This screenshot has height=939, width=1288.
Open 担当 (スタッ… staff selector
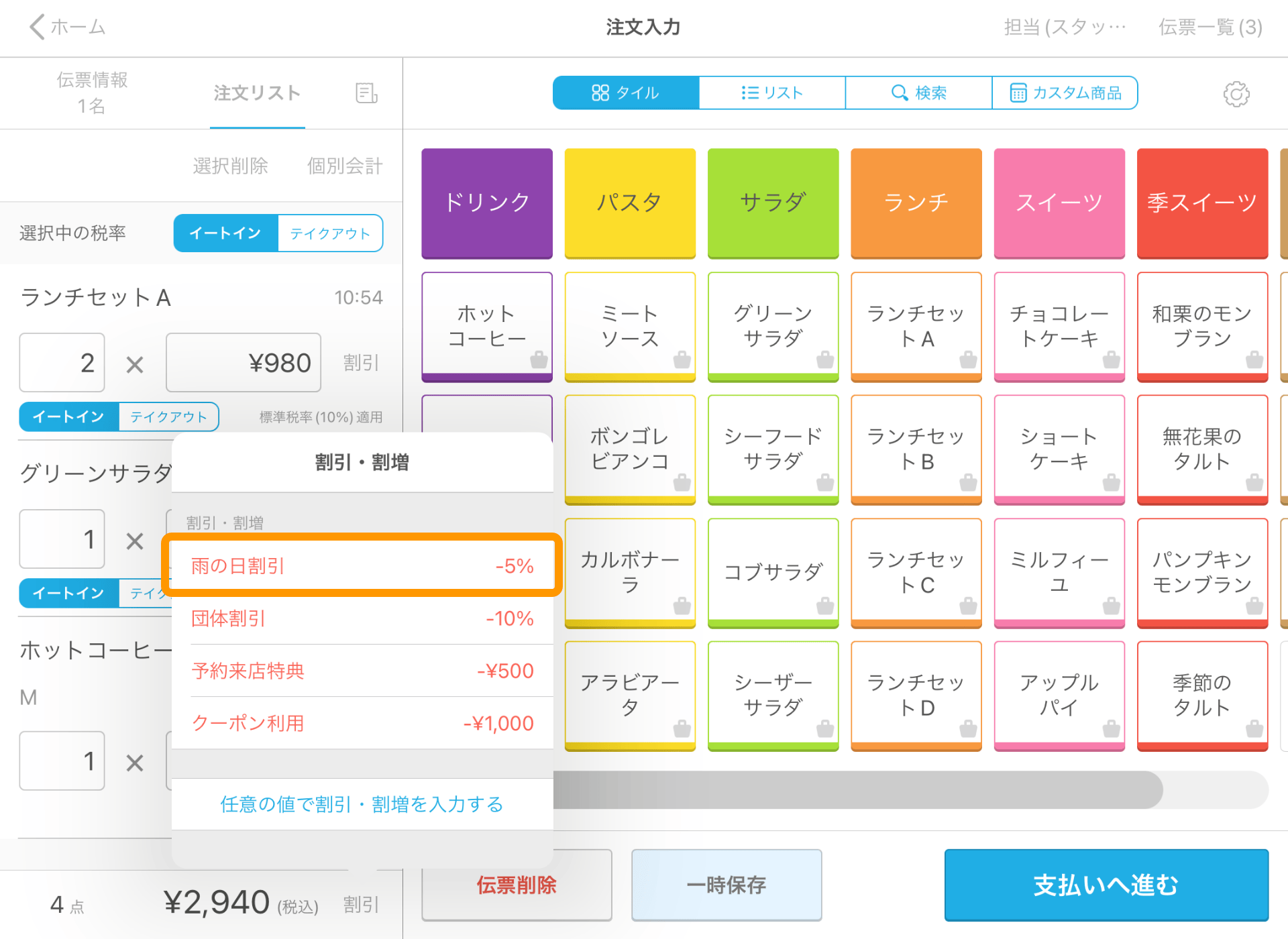pyautogui.click(x=1065, y=27)
